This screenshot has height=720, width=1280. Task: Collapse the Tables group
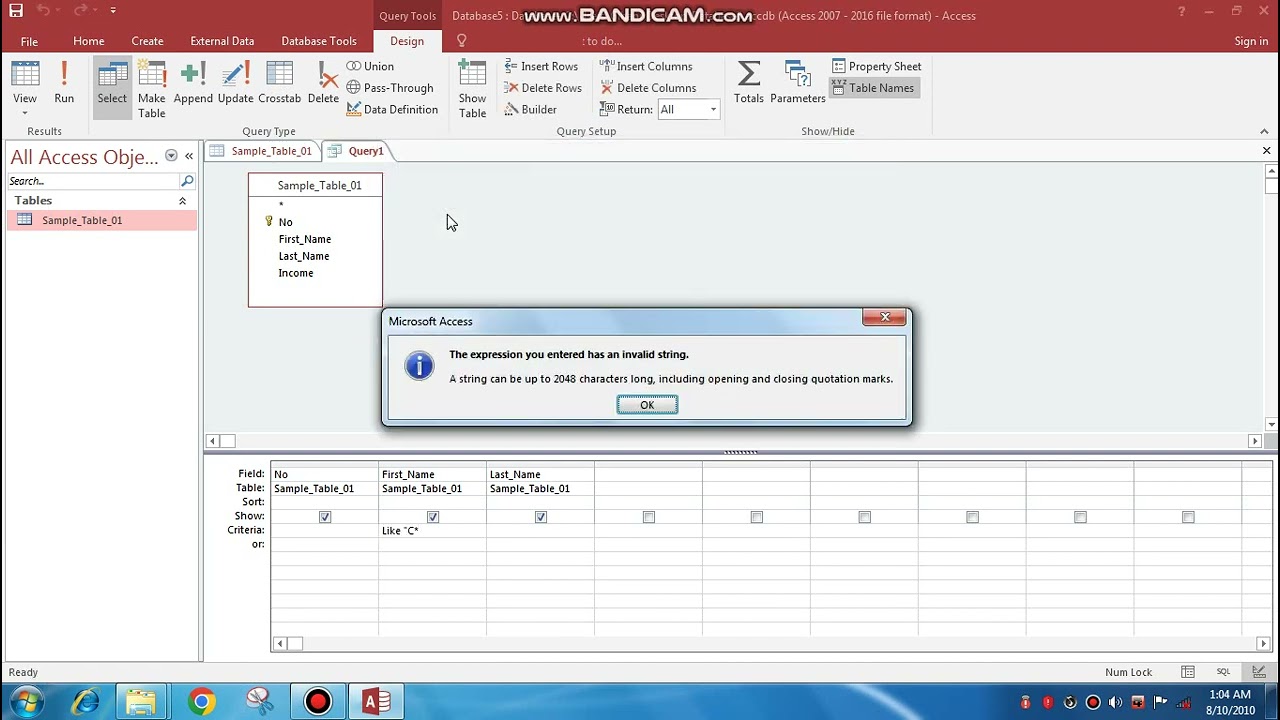pos(182,201)
